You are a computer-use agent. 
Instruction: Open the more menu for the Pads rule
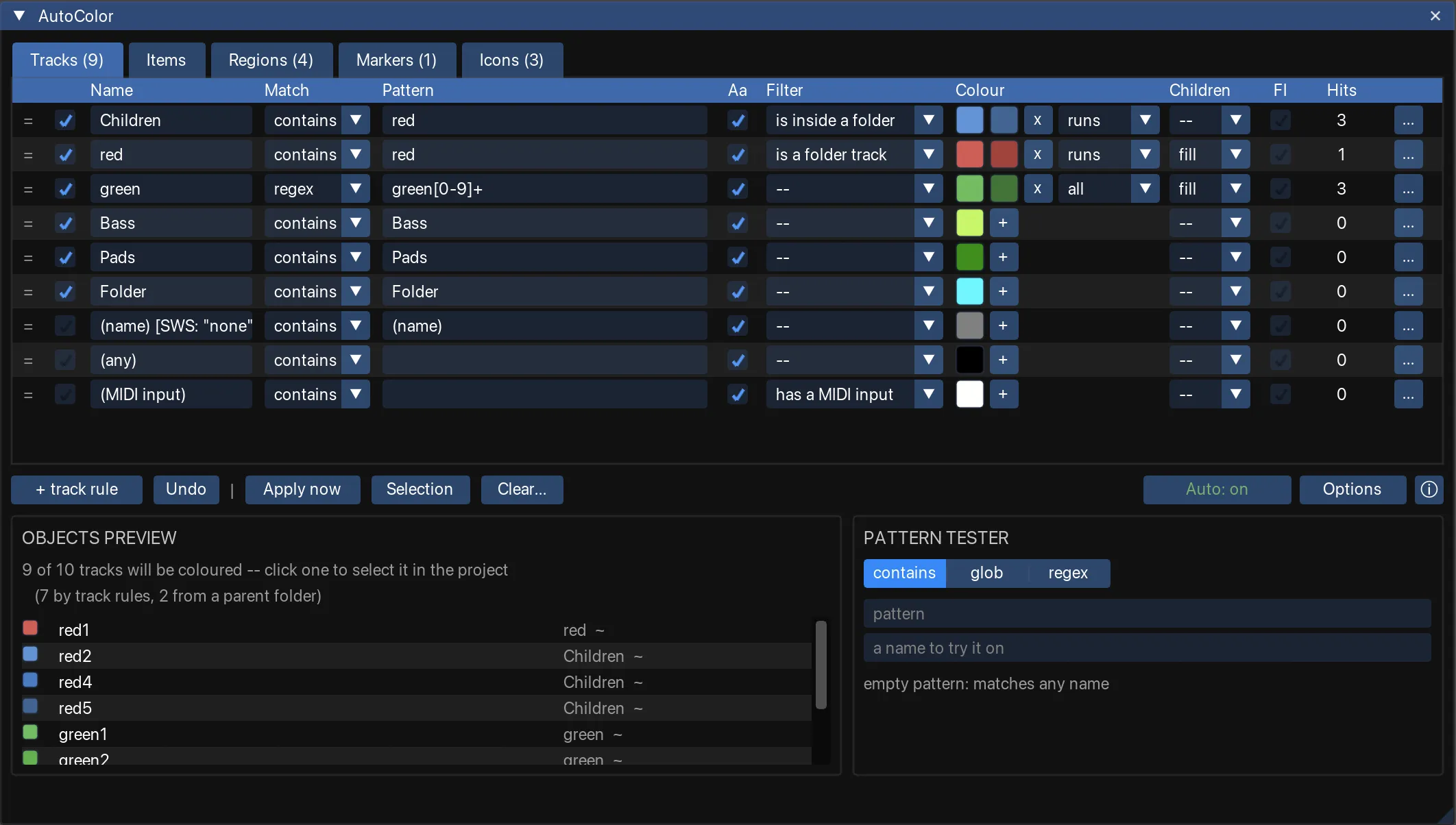[1408, 258]
